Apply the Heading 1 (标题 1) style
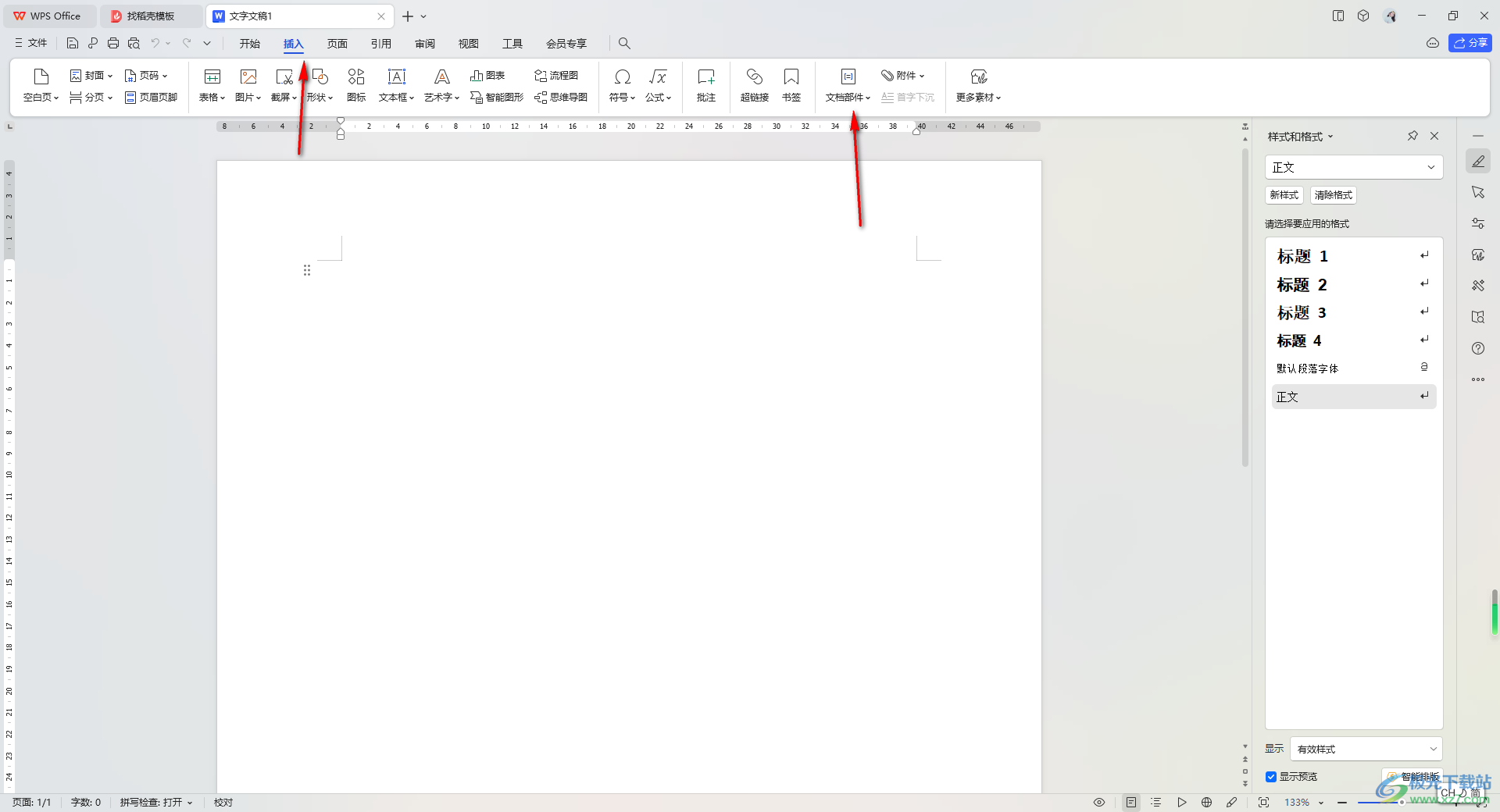The height and width of the screenshot is (812, 1500). coord(1354,256)
